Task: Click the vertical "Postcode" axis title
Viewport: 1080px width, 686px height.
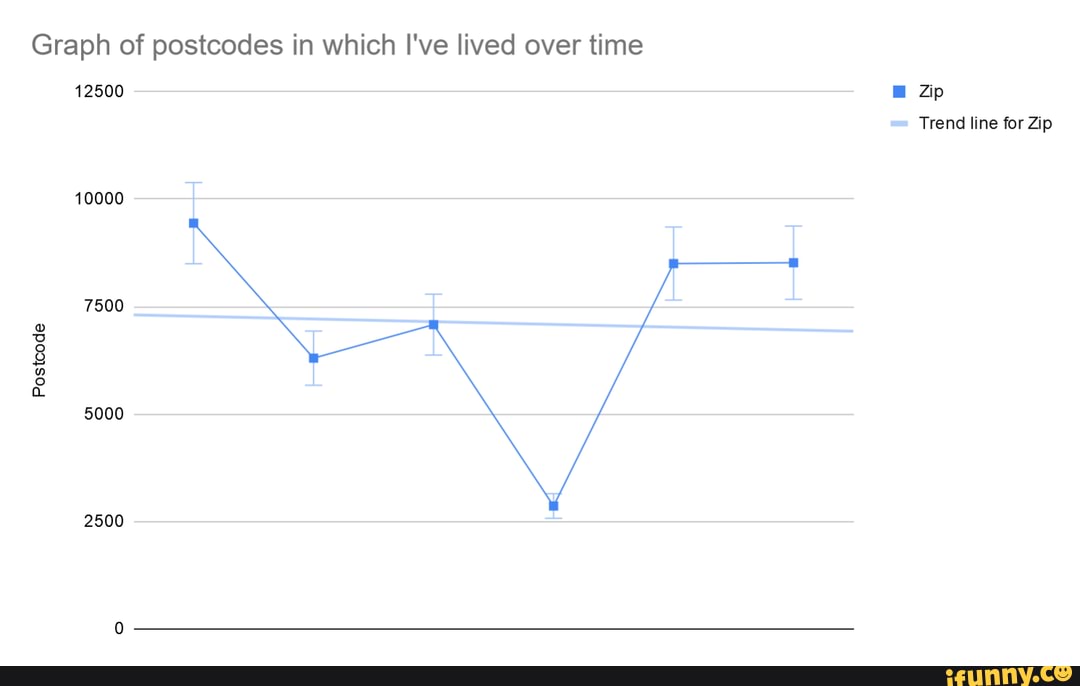Action: coord(39,360)
